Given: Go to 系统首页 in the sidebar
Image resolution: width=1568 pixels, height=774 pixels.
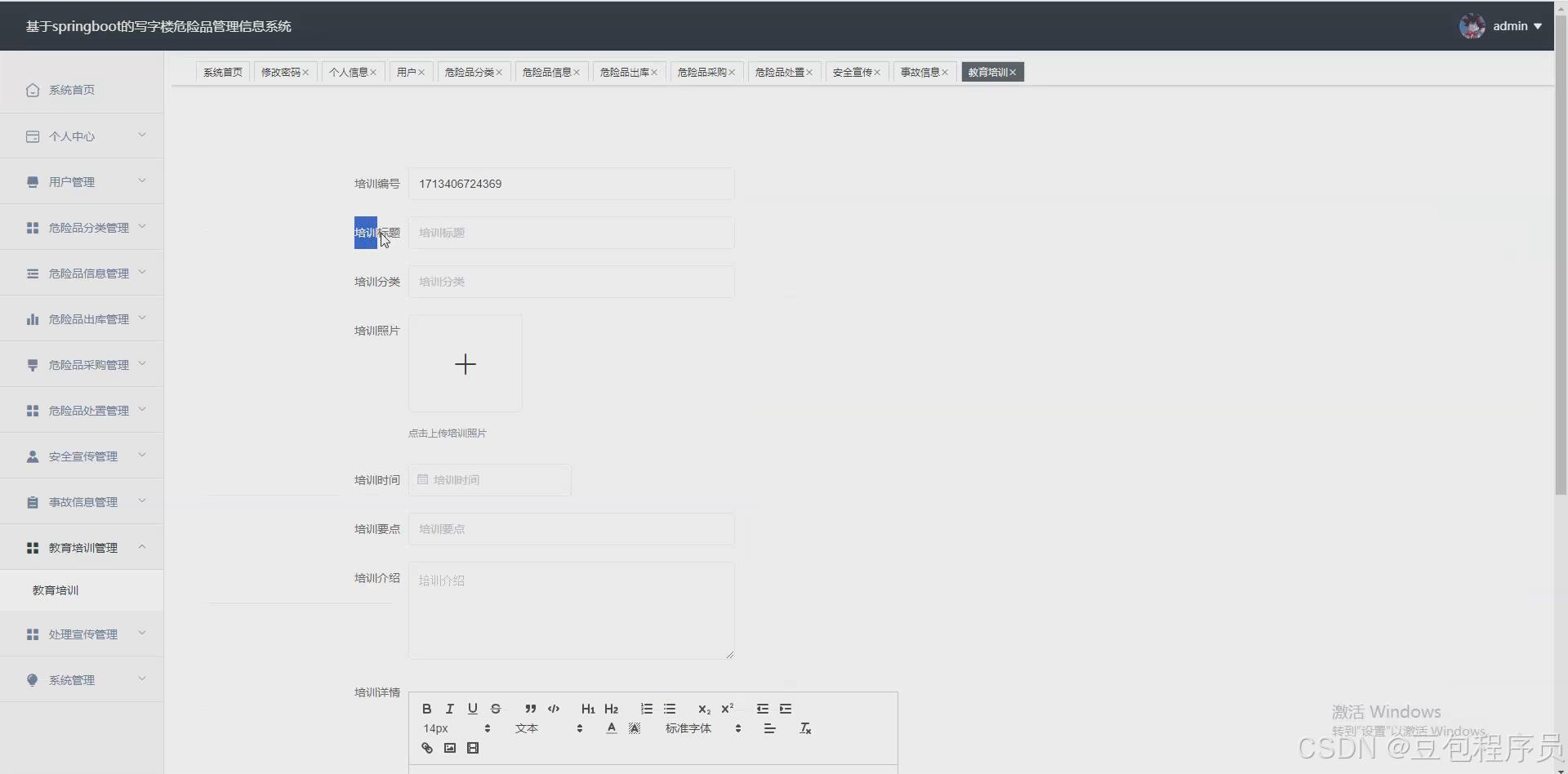Looking at the screenshot, I should (x=82, y=90).
